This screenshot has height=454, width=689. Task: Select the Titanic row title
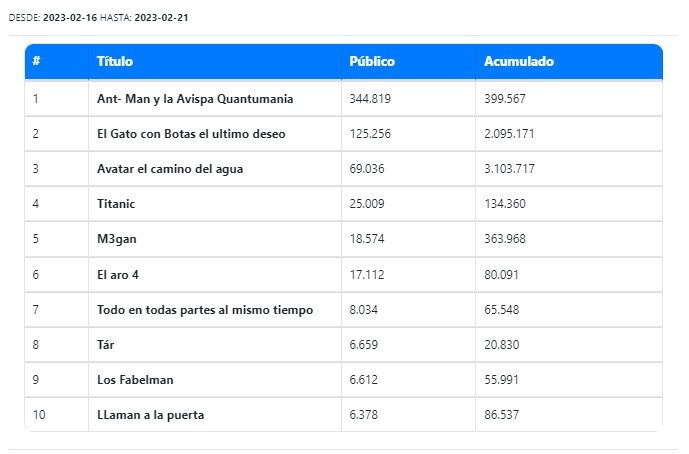pos(116,204)
